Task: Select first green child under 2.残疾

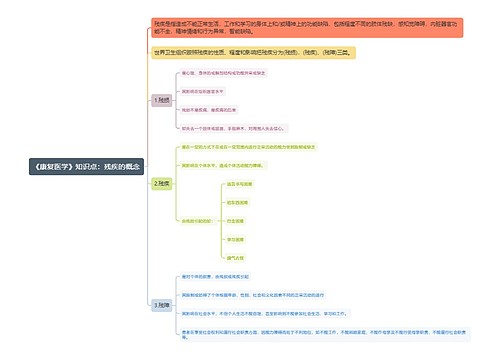Action: pyautogui.click(x=248, y=147)
